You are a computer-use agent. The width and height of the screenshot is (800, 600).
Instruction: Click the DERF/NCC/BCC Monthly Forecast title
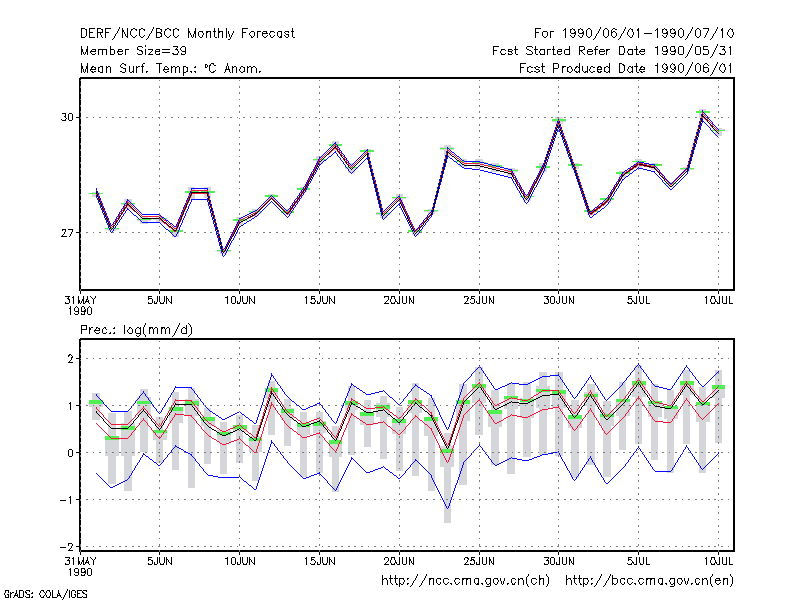coord(187,34)
